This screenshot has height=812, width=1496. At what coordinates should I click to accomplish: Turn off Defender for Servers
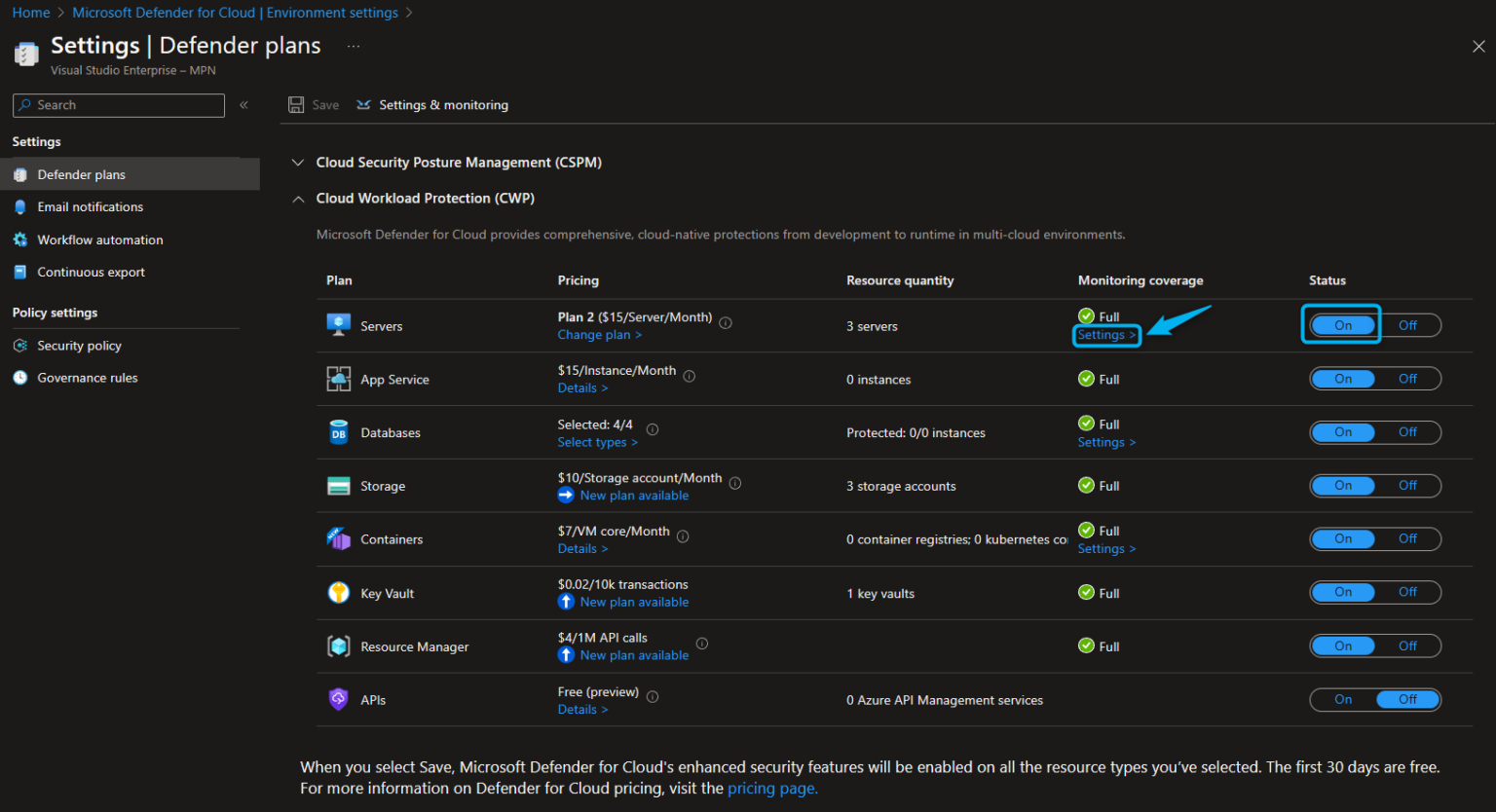coord(1409,325)
